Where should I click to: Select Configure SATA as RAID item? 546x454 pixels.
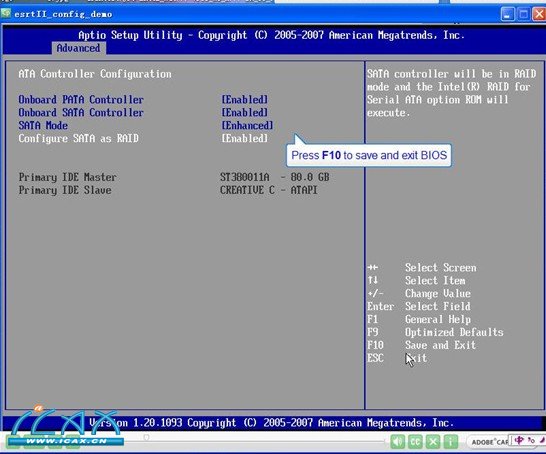78,138
